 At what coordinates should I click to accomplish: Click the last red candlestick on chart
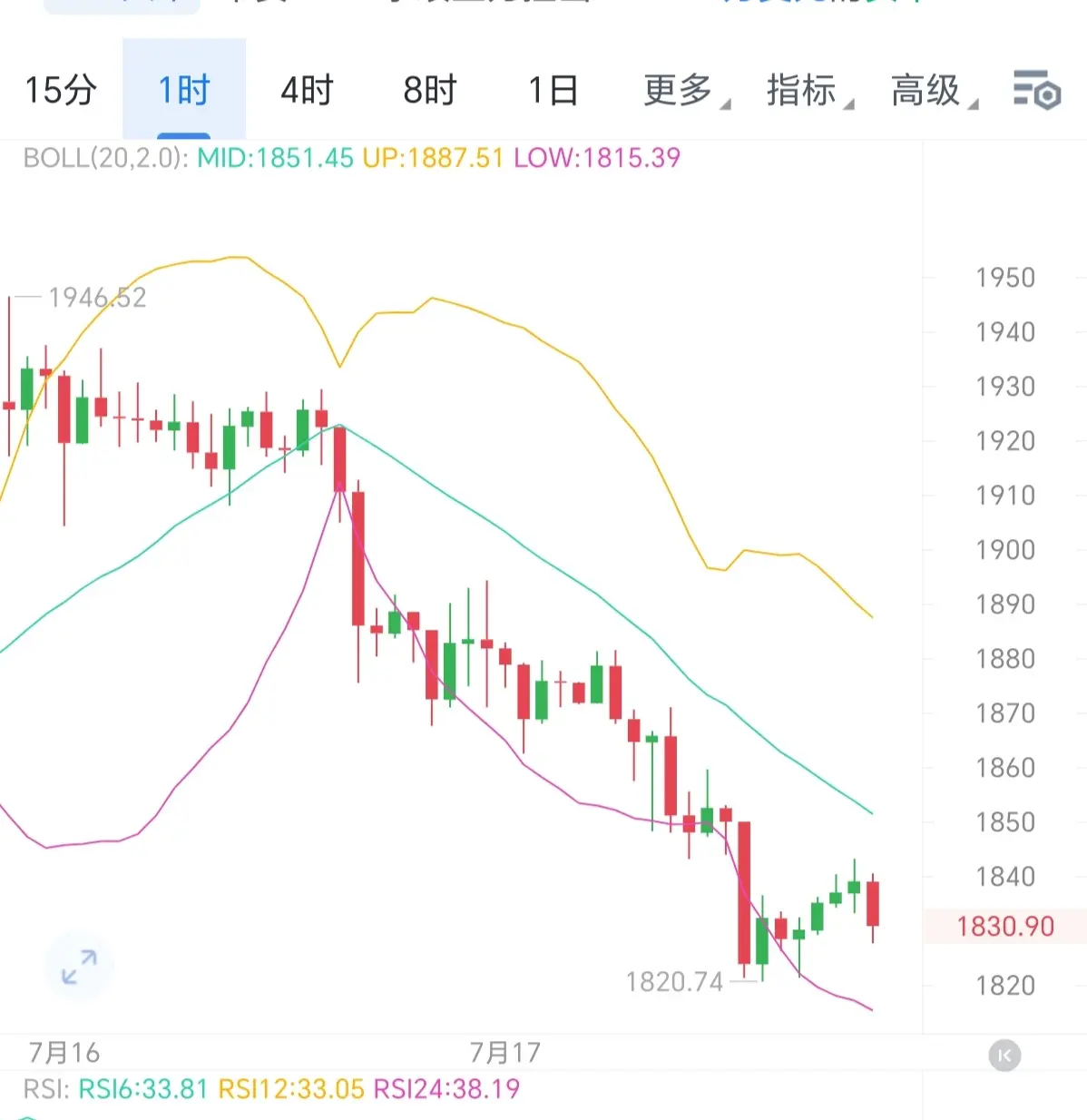(873, 904)
